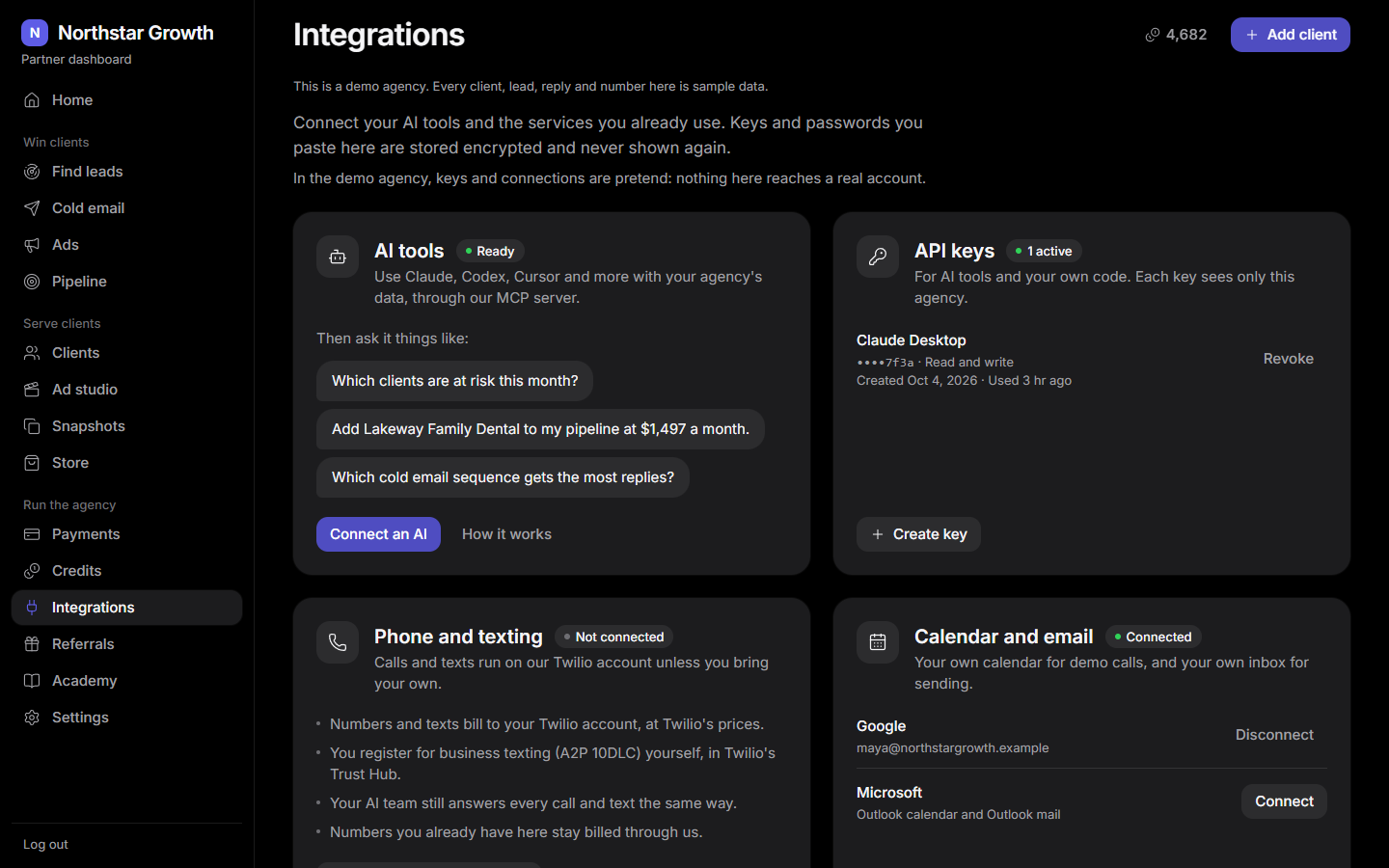The image size is (1389, 868).
Task: Click the Referrals gift icon
Action: click(x=32, y=644)
